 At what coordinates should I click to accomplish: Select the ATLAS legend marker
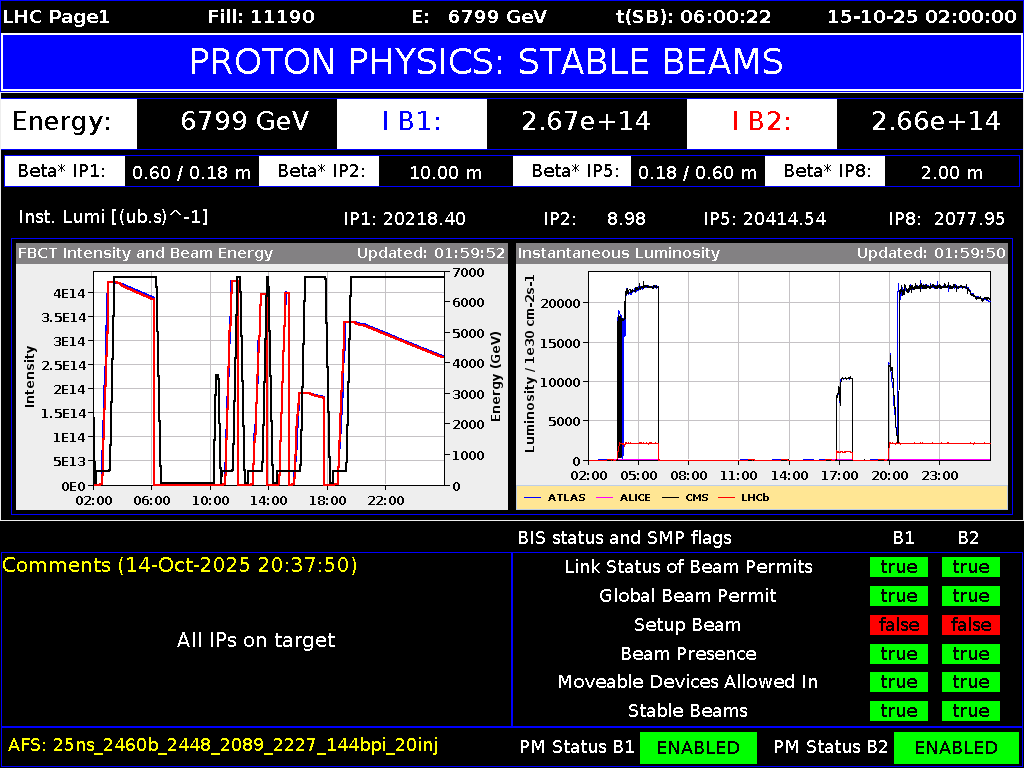pos(531,497)
